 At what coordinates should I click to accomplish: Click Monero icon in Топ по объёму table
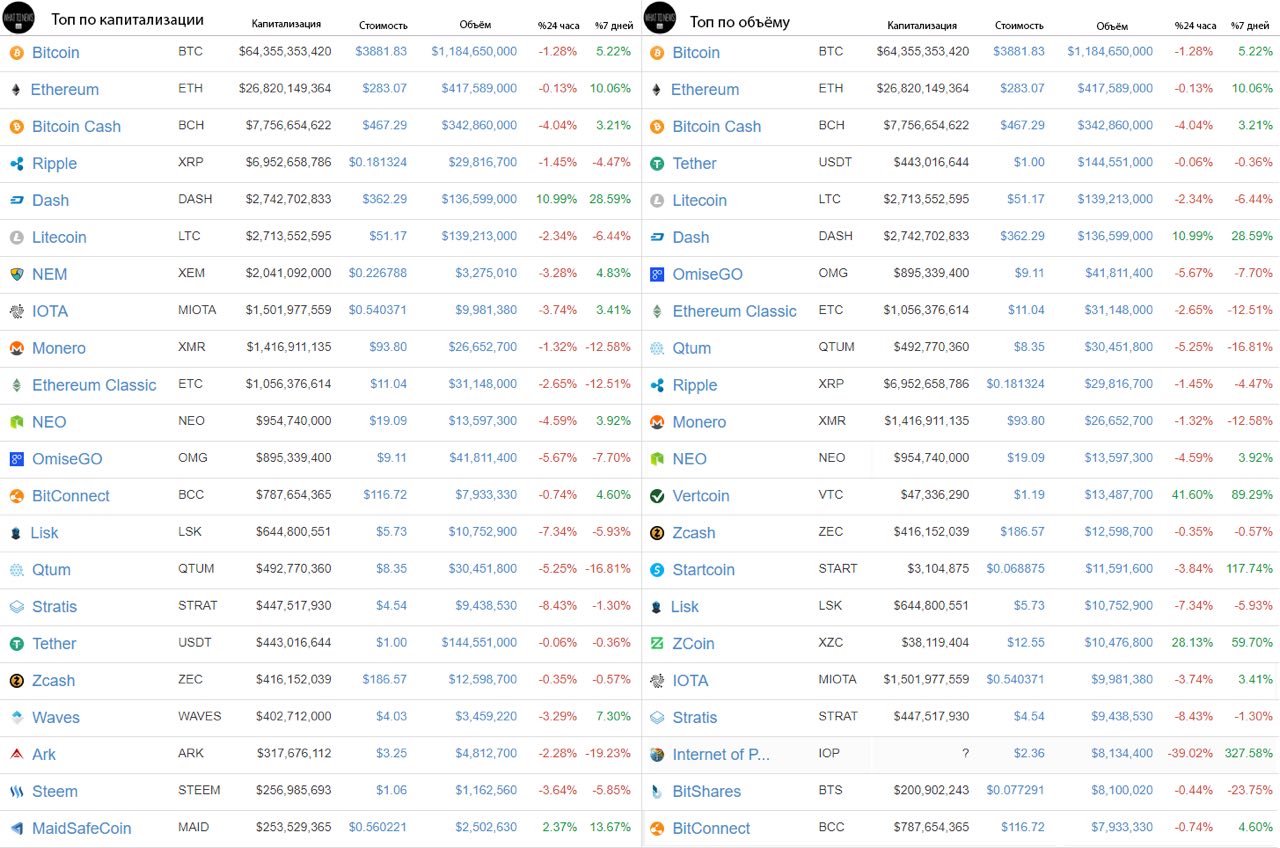click(x=657, y=422)
